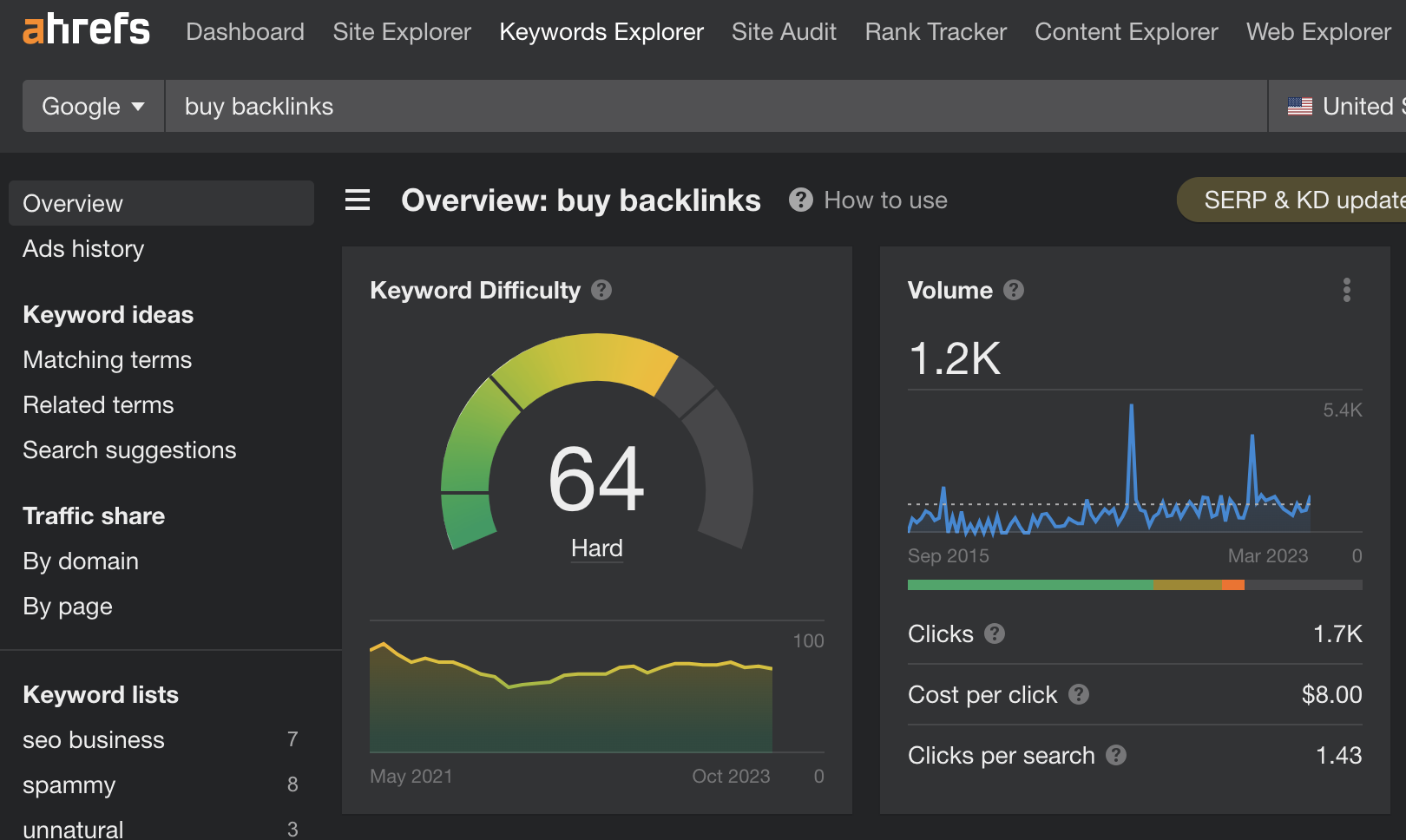
Task: Select Keywords Explorer in the top navigation
Action: click(601, 32)
